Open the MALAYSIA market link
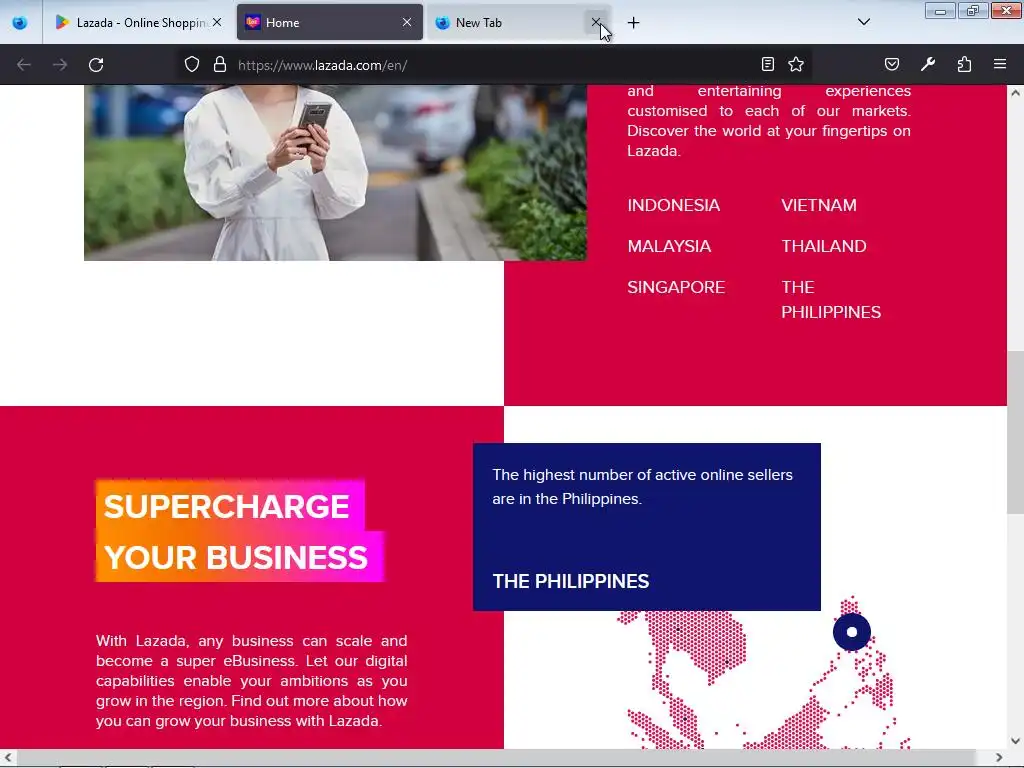This screenshot has width=1024, height=768. (669, 246)
